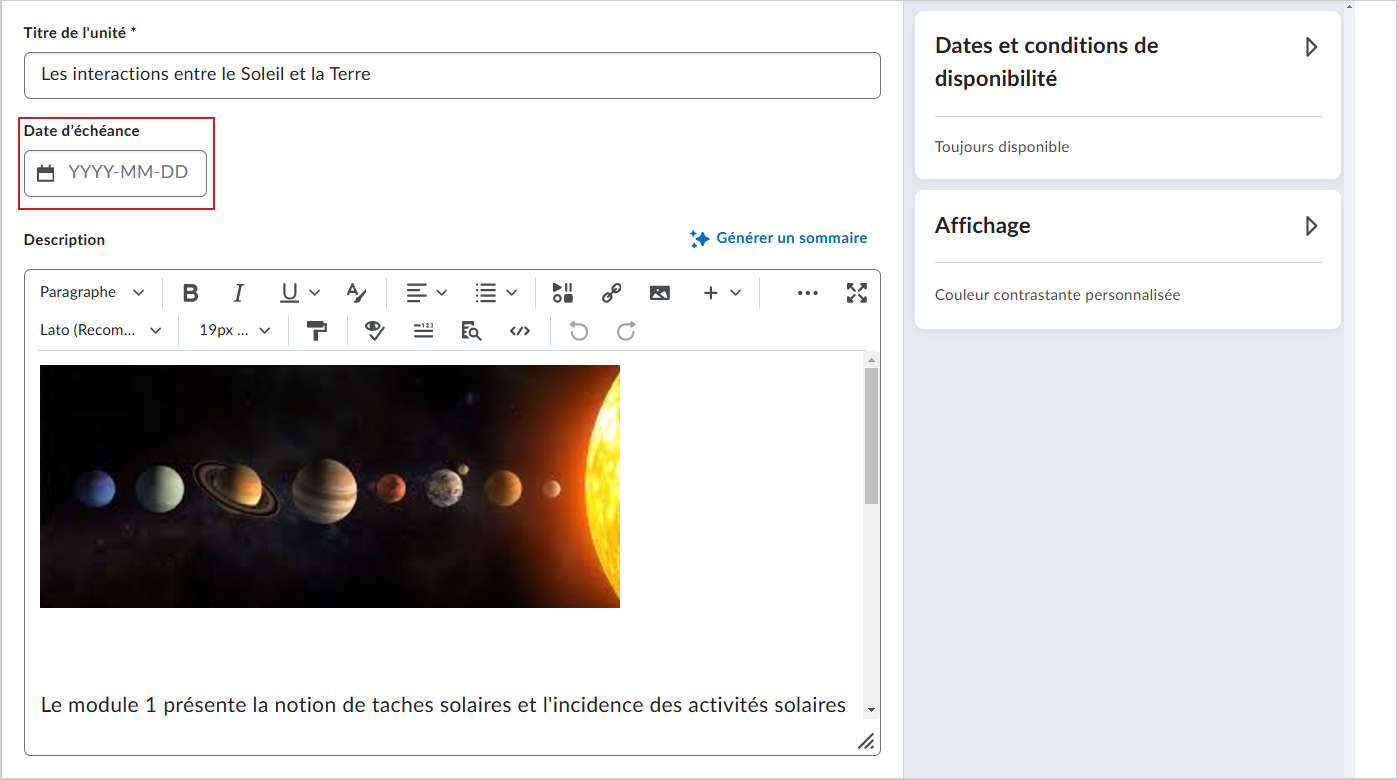Viewport: 1398px width, 780px height.
Task: Click the Titre de l'unité text field
Action: coord(452,75)
